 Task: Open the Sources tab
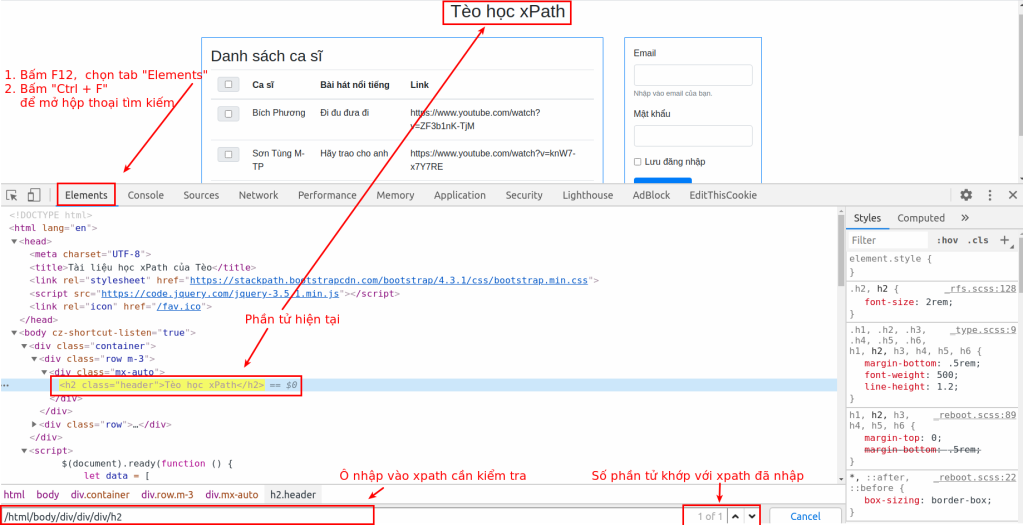click(201, 195)
